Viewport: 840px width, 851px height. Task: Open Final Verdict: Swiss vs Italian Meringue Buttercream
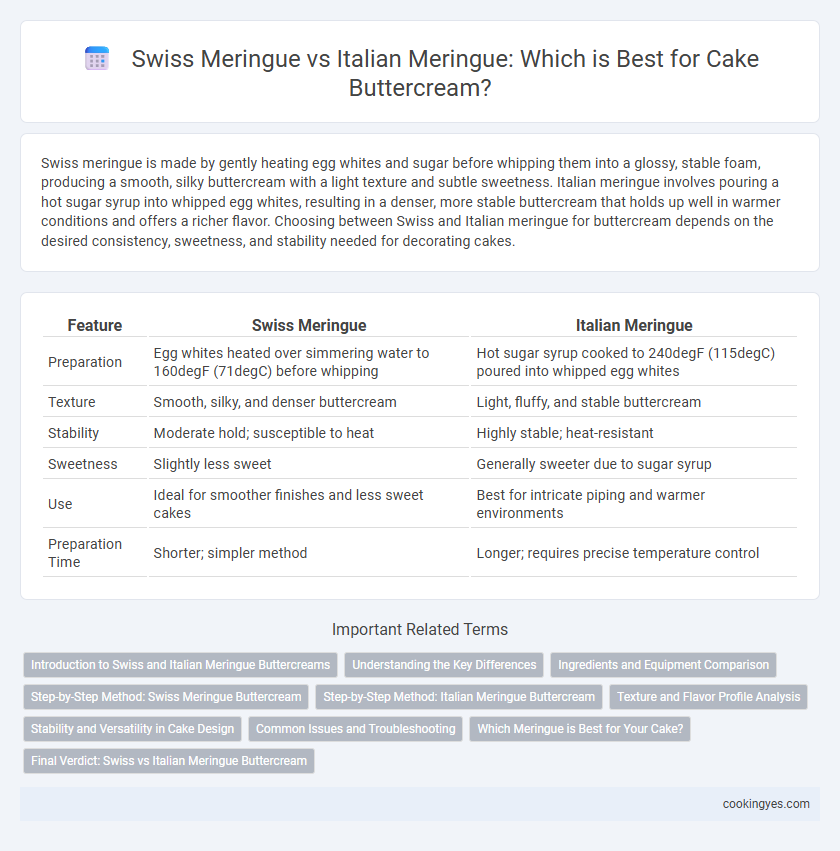[169, 761]
